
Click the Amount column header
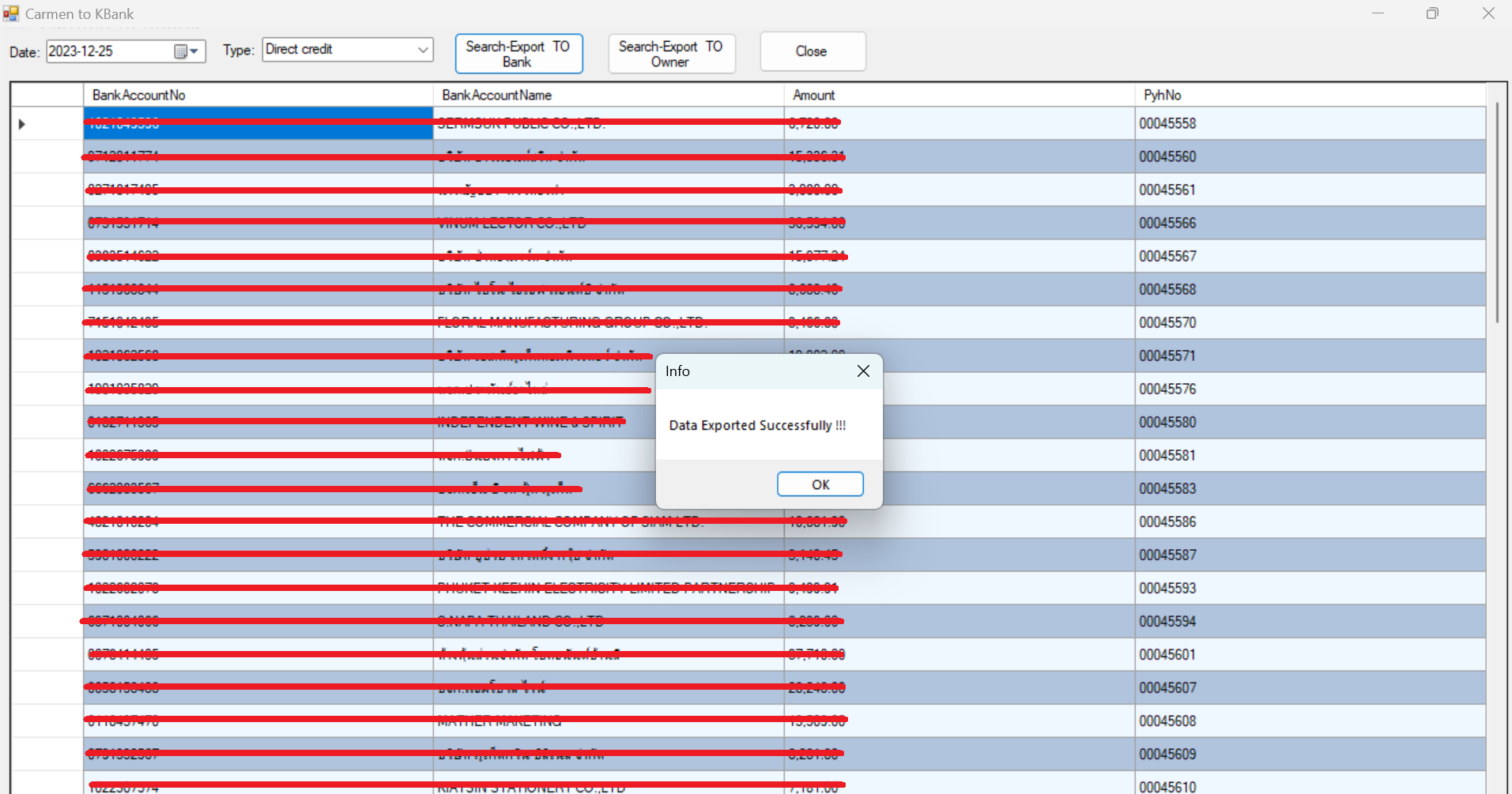[813, 96]
